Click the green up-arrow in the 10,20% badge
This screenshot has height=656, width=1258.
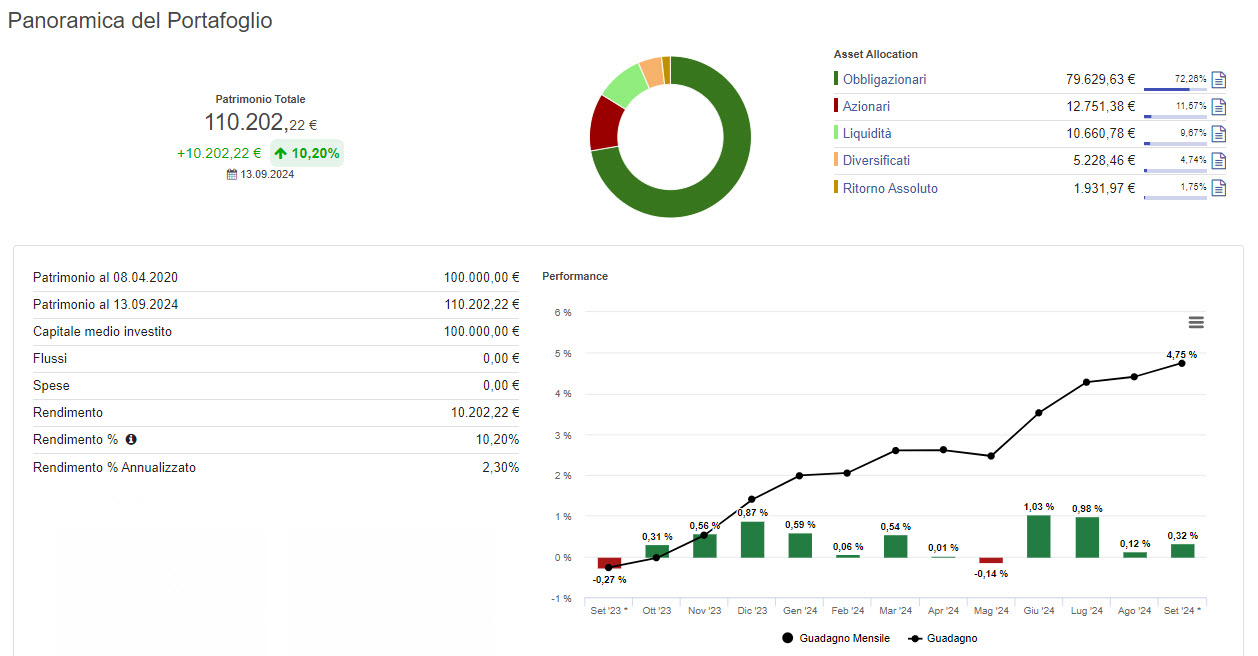(281, 153)
